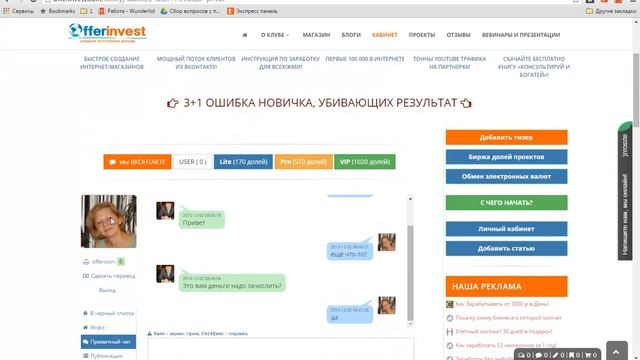The height and width of the screenshot is (360, 640).
Task: Click the avatar next to да message
Action: click(387, 305)
